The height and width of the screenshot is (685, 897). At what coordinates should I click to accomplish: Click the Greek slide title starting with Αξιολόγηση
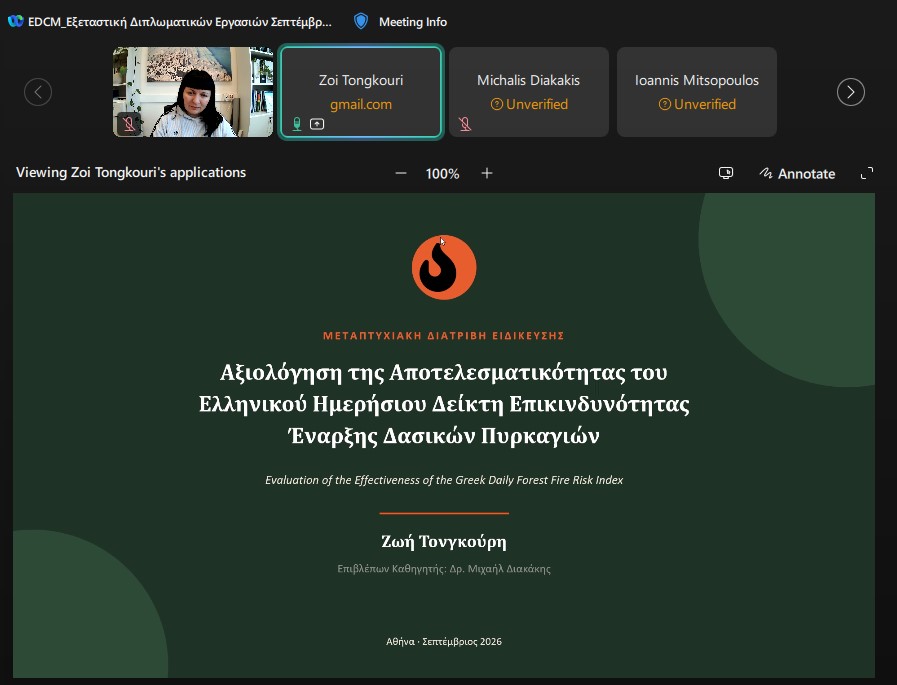[444, 404]
